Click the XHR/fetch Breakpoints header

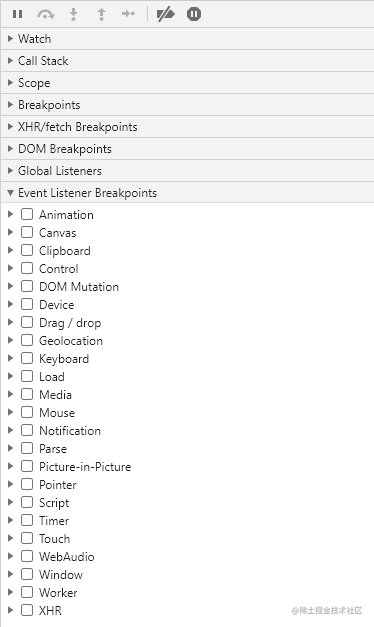click(x=187, y=127)
